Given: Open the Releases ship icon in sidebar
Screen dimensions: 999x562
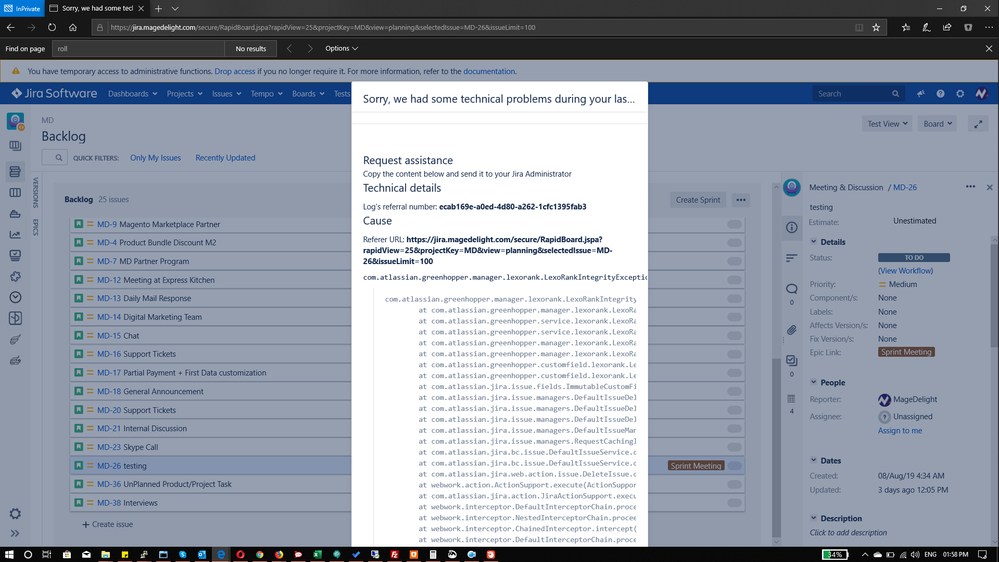Looking at the screenshot, I should (15, 213).
